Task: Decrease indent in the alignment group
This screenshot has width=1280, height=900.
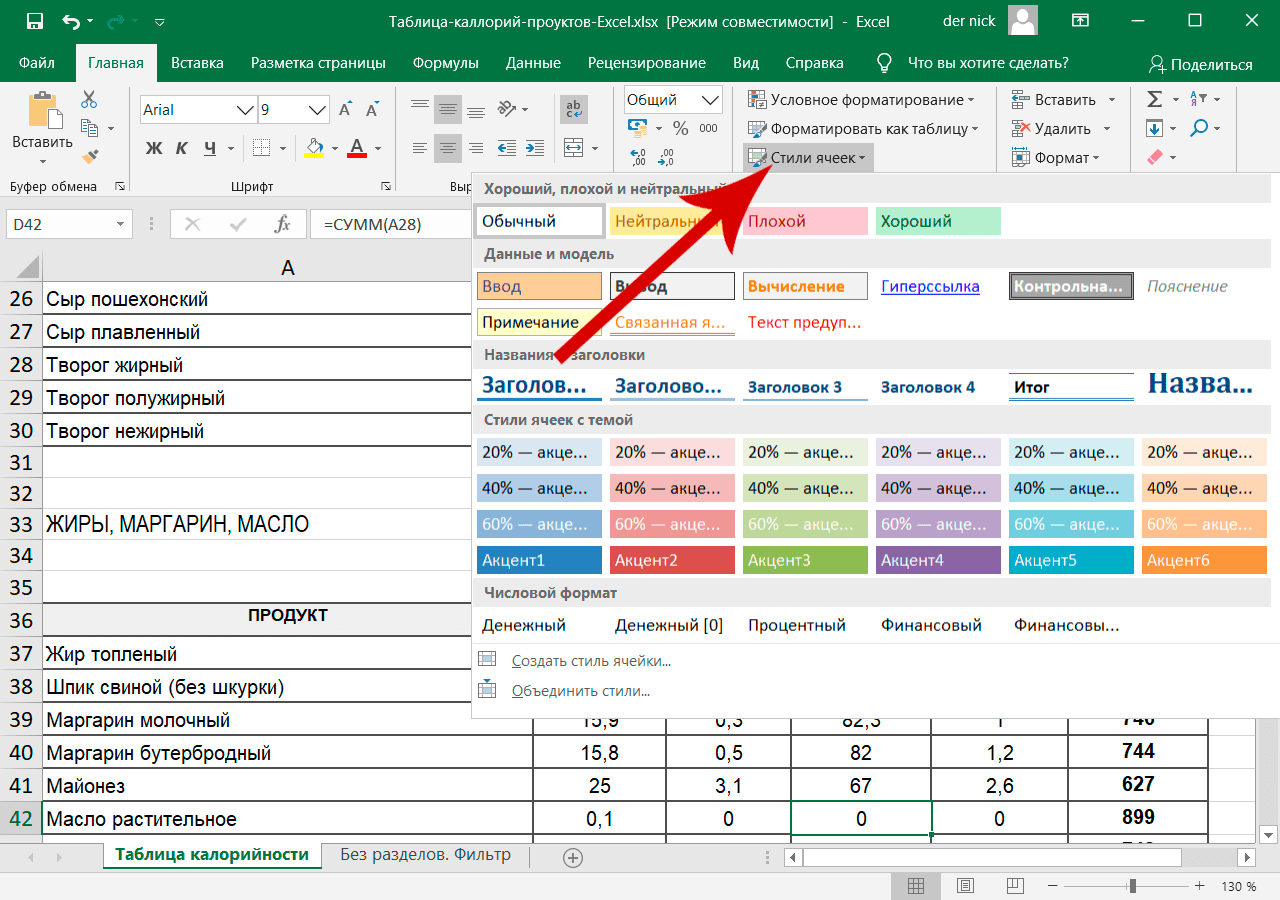Action: click(x=507, y=148)
